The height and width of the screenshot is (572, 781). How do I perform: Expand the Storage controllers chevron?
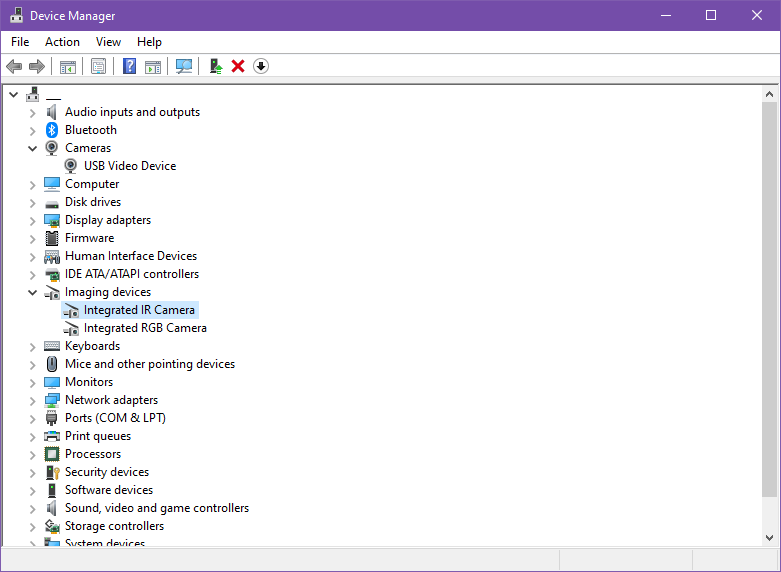click(32, 527)
